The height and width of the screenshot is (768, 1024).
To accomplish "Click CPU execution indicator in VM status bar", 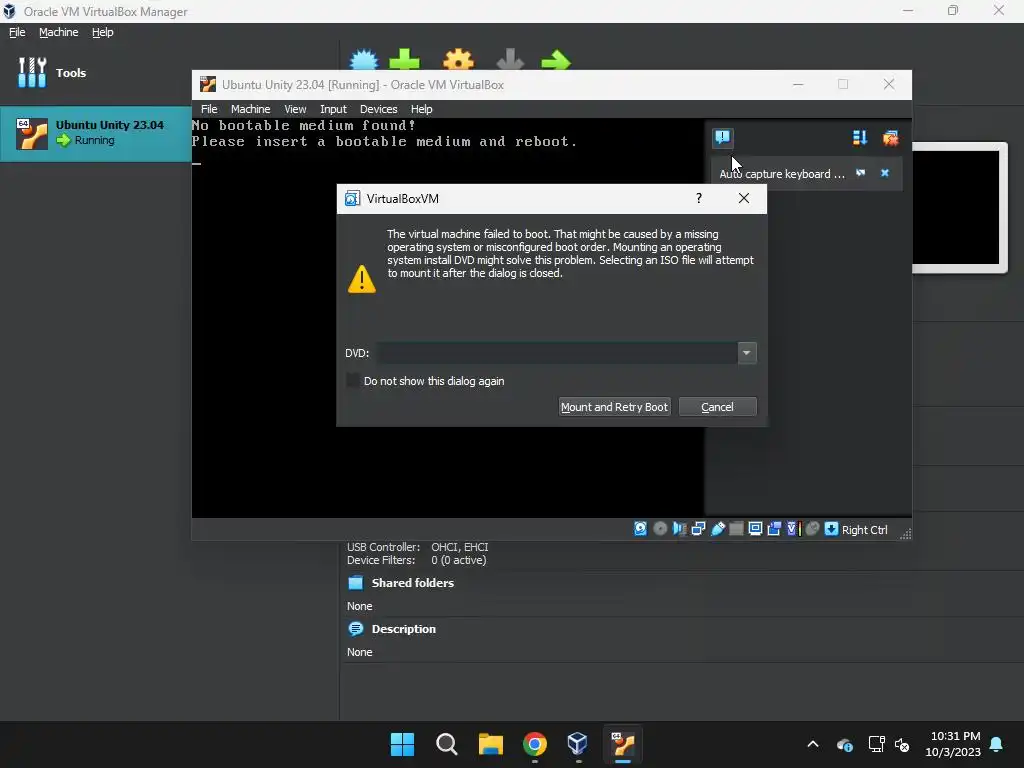I will [x=793, y=529].
